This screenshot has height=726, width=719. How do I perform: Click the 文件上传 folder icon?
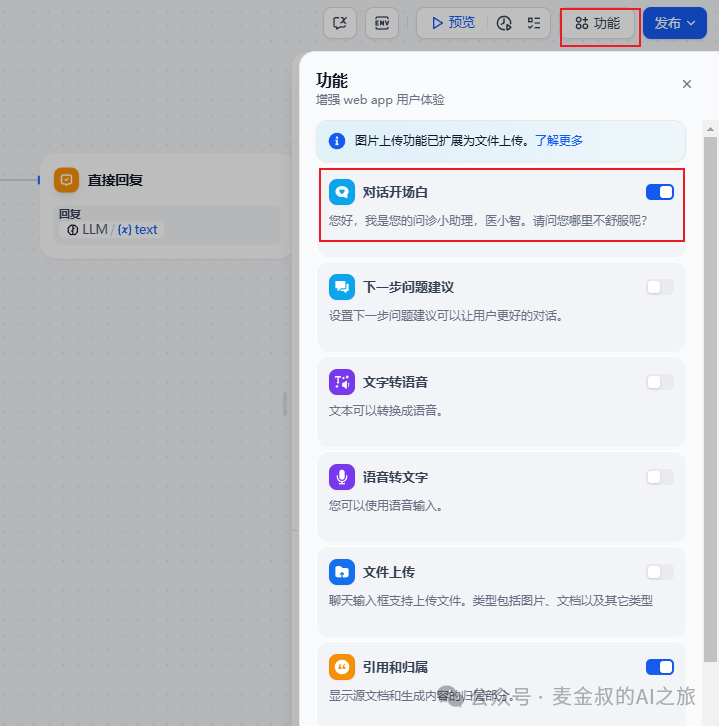point(342,572)
